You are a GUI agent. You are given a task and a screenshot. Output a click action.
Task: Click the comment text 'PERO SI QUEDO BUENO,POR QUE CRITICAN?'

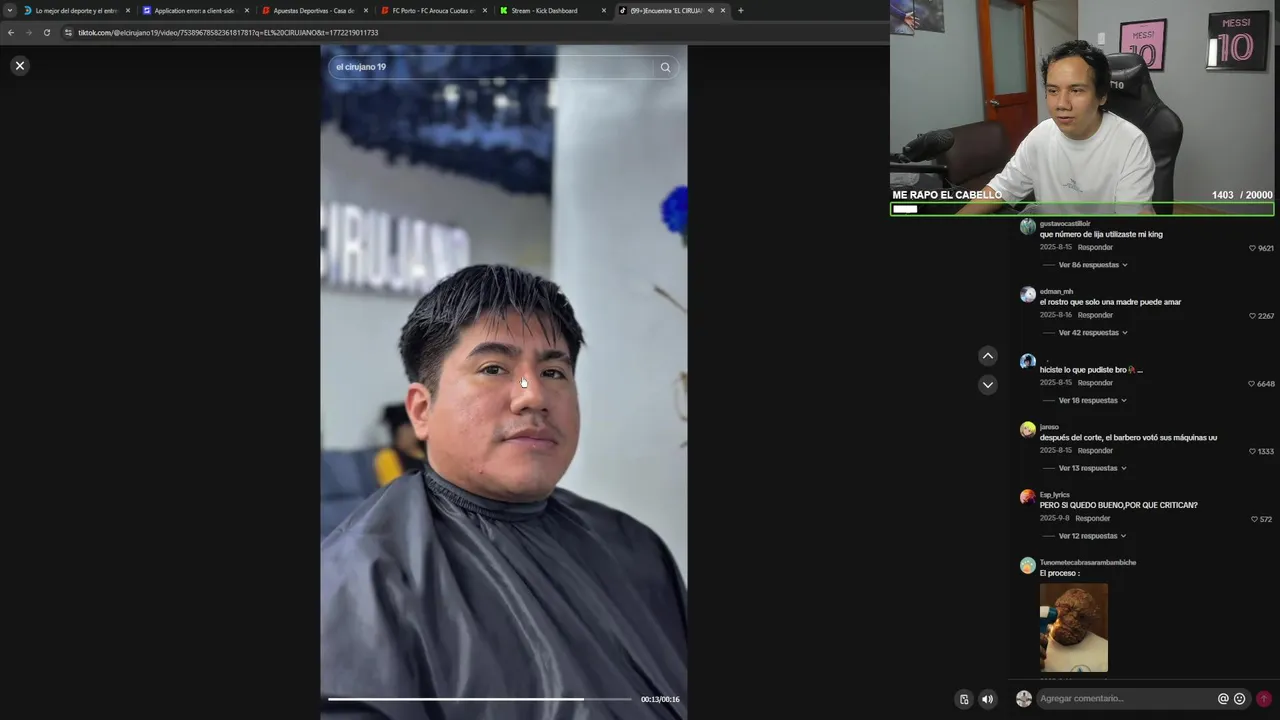click(x=1118, y=505)
